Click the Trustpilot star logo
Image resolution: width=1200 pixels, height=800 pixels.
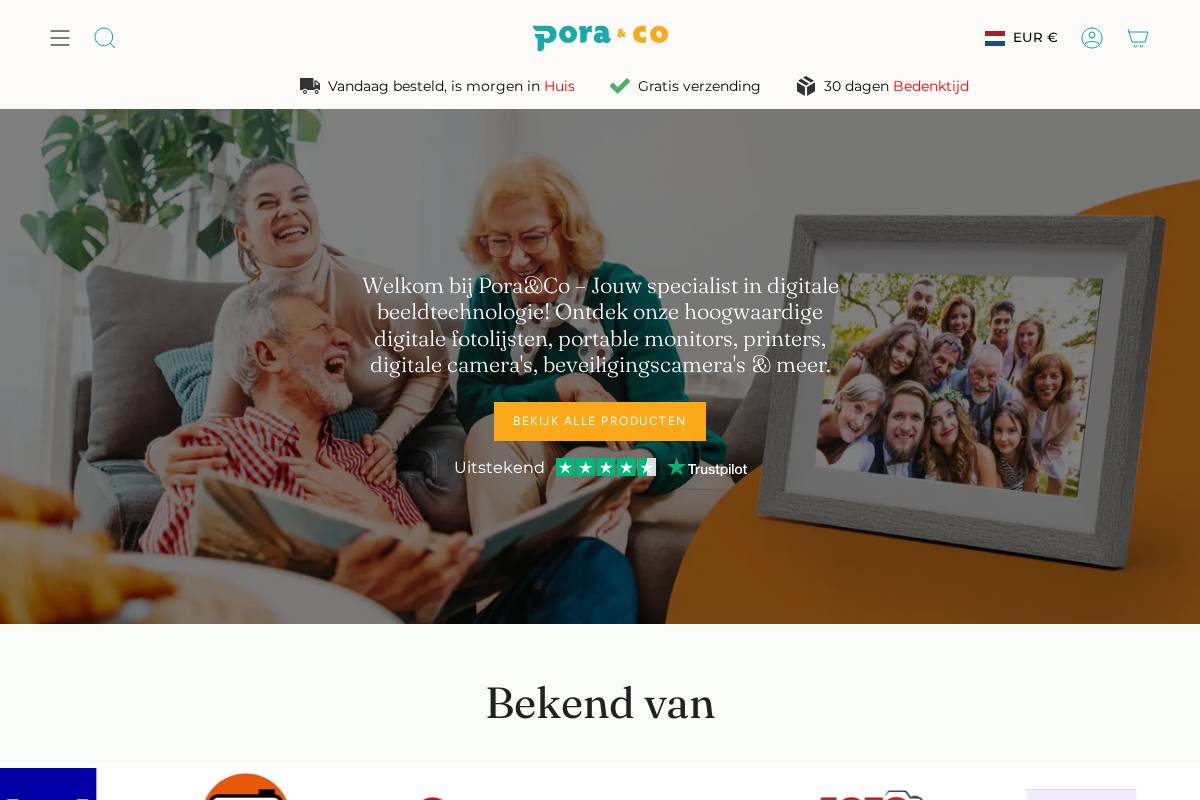click(707, 468)
